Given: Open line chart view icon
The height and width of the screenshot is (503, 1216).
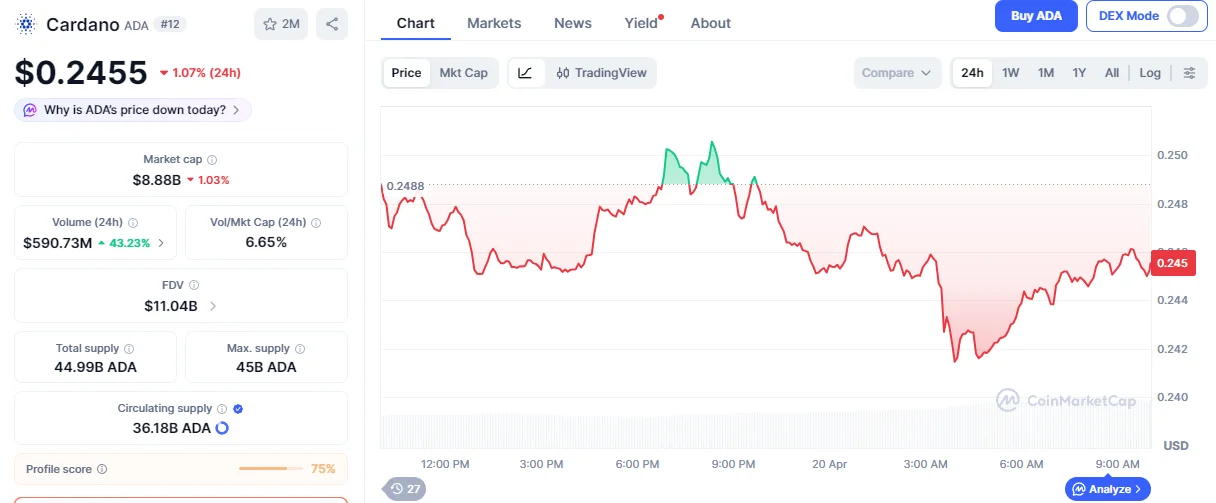Looking at the screenshot, I should point(526,73).
